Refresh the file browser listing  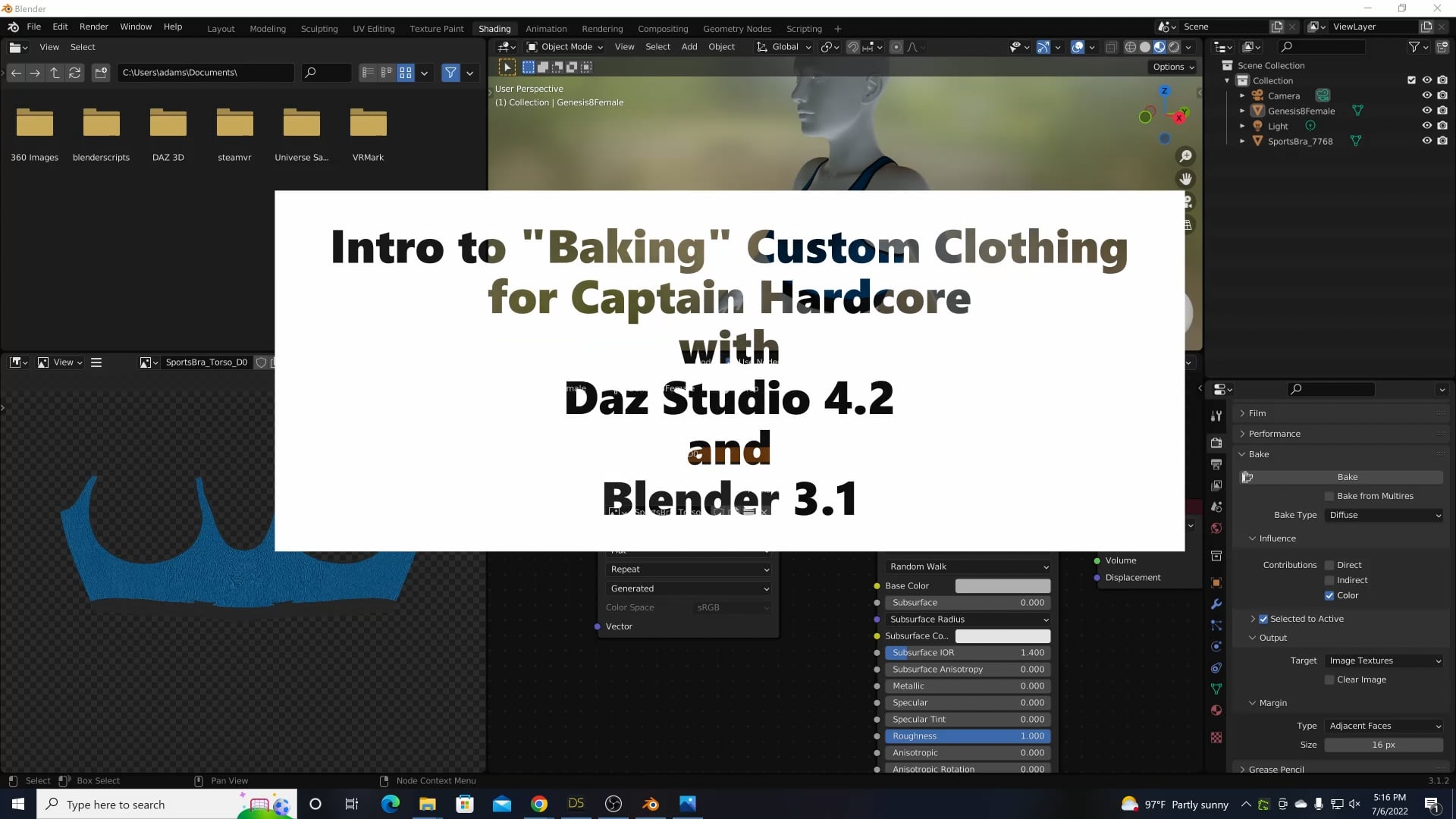coord(74,73)
